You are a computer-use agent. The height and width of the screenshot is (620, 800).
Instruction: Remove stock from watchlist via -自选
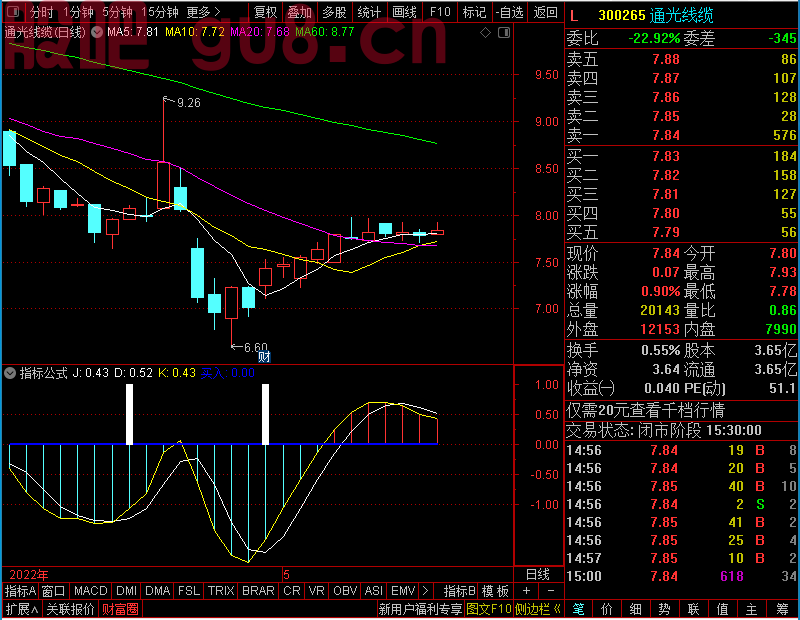tap(509, 12)
